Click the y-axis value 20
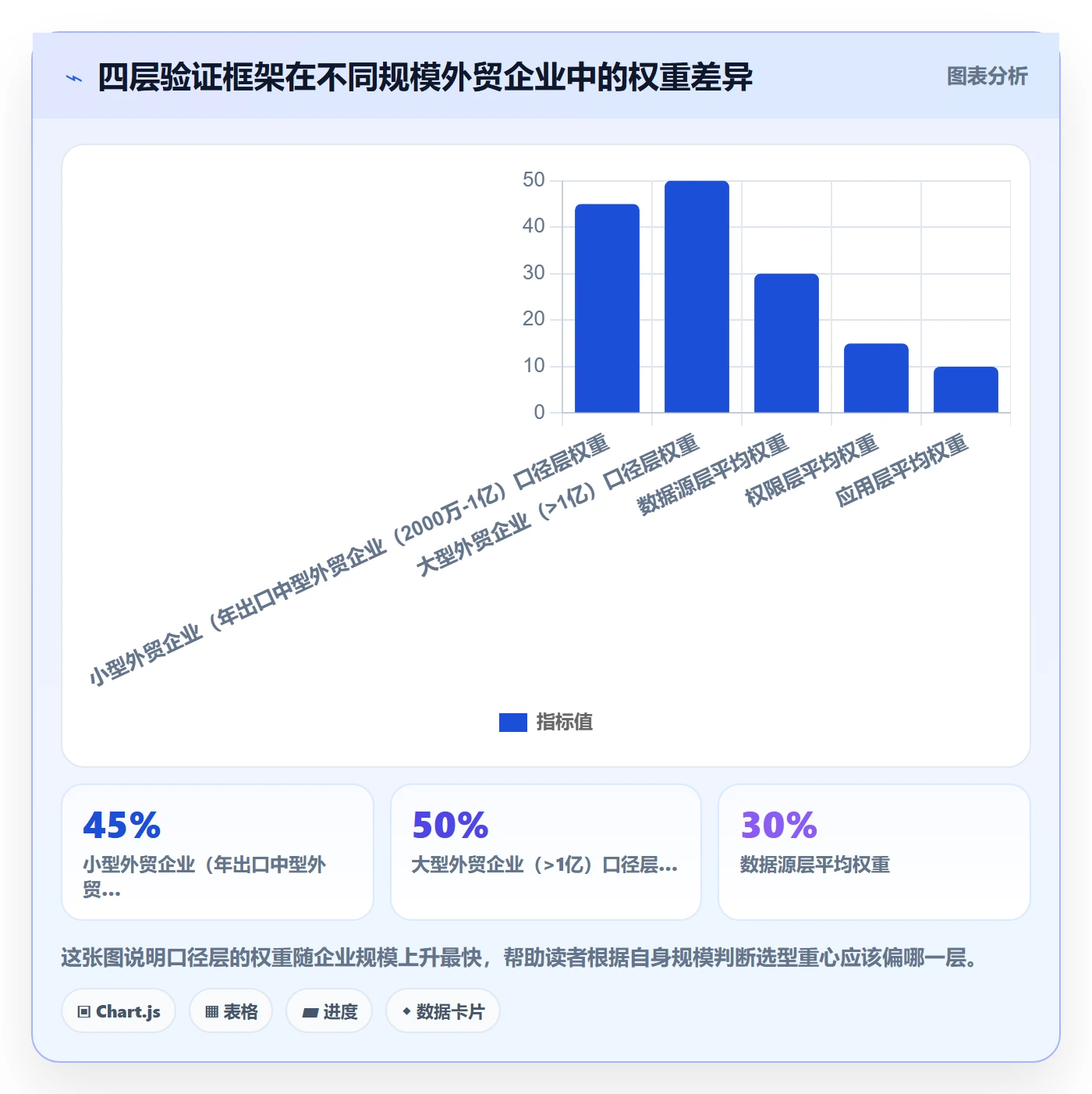The height and width of the screenshot is (1094, 1092). pyautogui.click(x=534, y=319)
